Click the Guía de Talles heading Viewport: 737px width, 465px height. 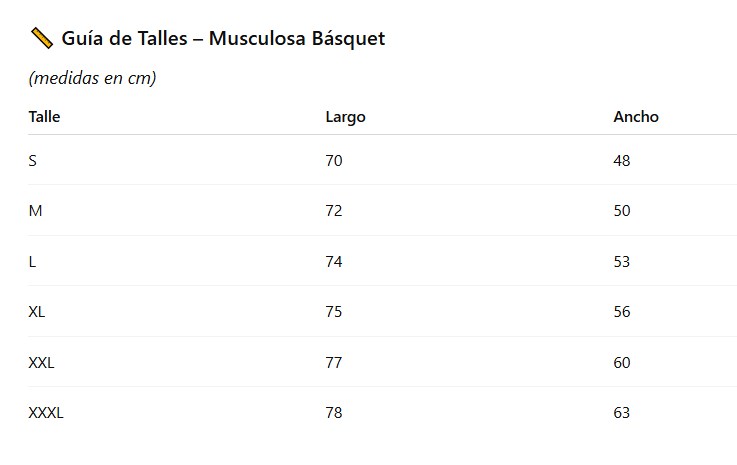pyautogui.click(x=222, y=39)
